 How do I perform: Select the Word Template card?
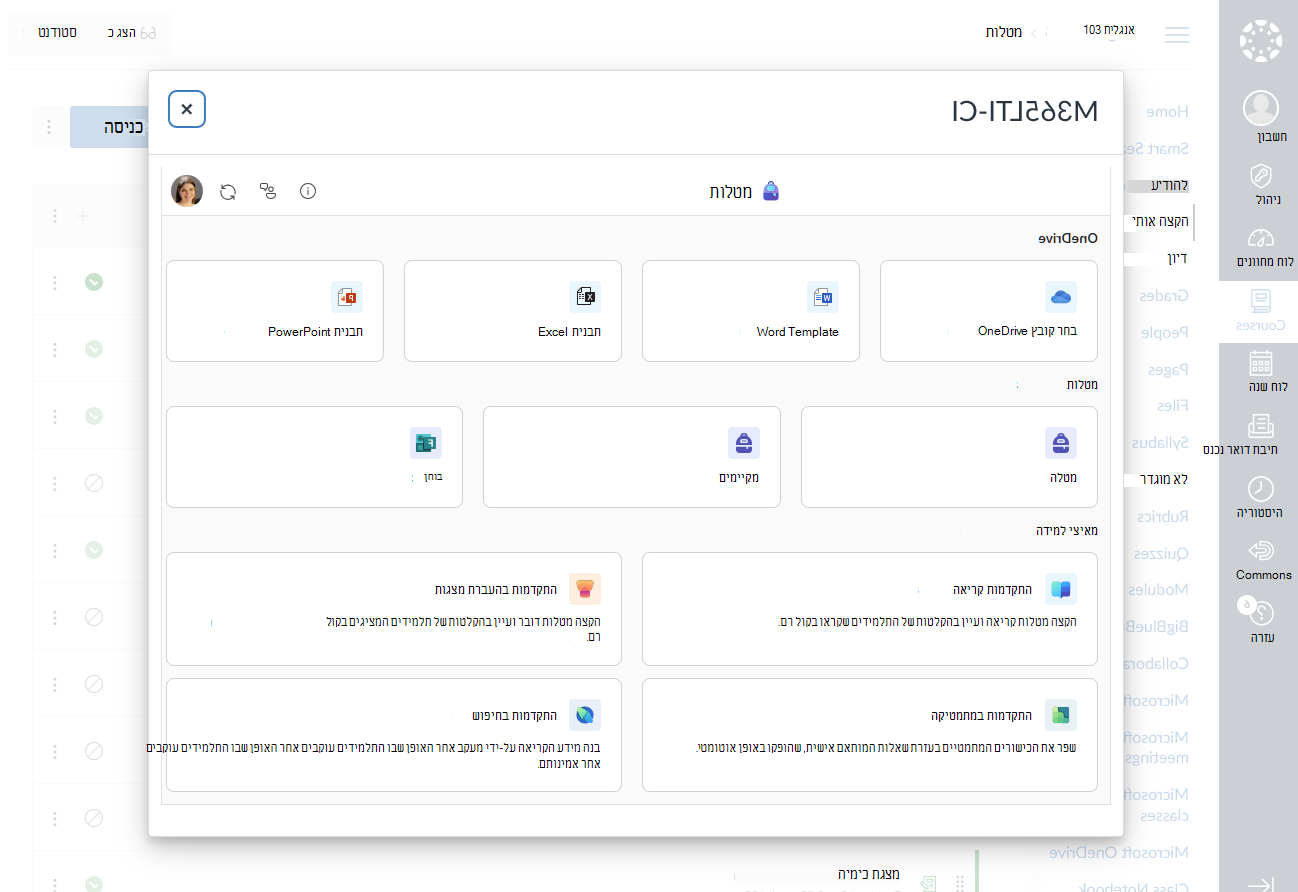pos(751,311)
